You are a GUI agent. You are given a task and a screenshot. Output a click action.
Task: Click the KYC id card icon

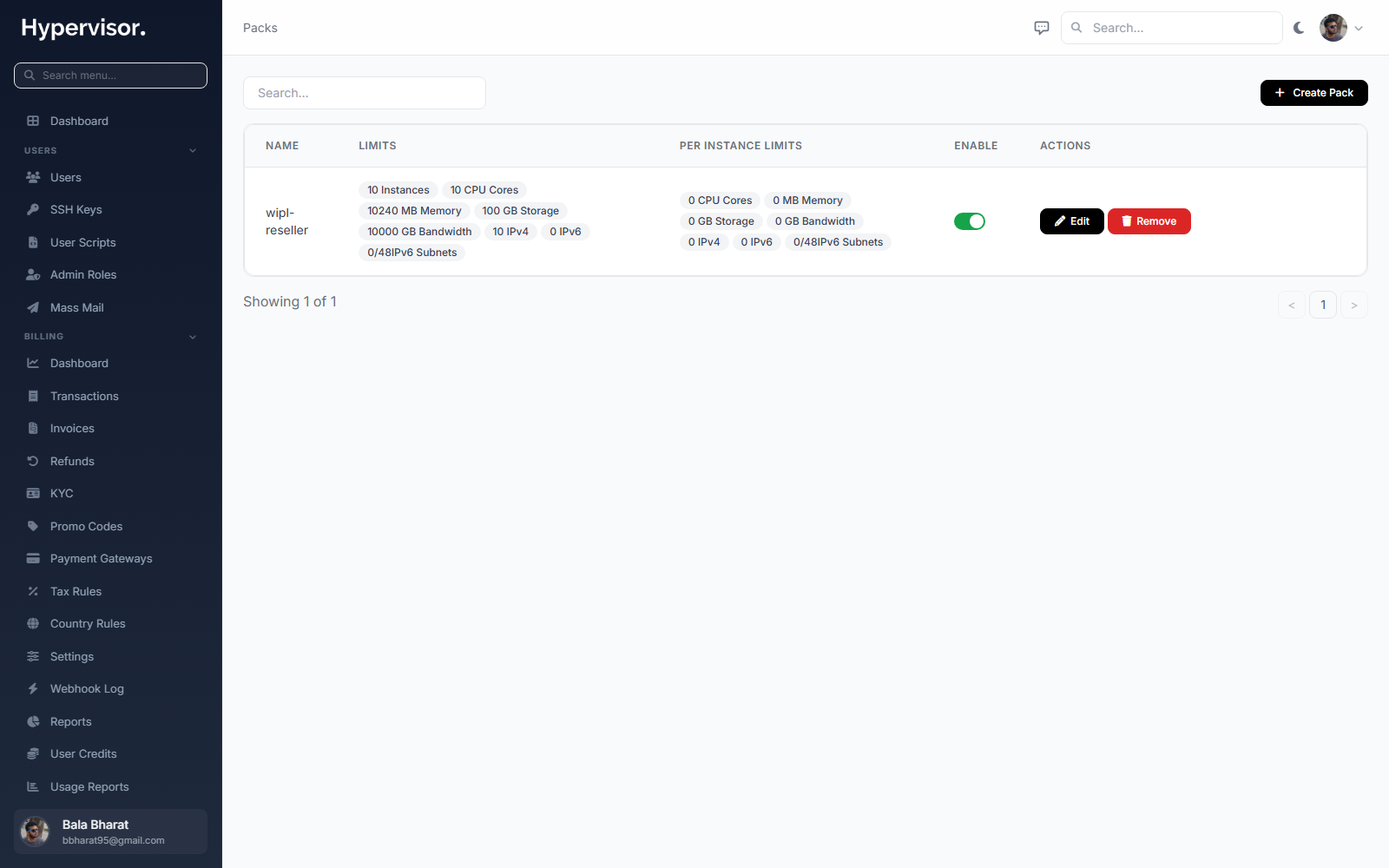click(x=33, y=493)
